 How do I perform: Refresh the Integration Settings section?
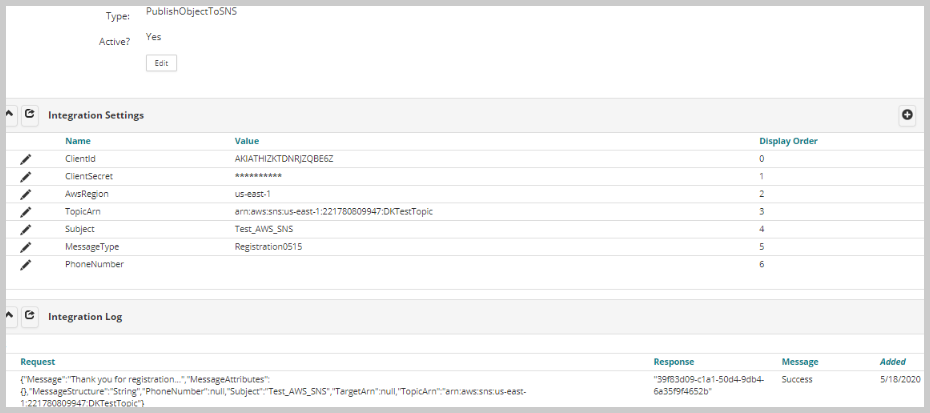point(30,115)
